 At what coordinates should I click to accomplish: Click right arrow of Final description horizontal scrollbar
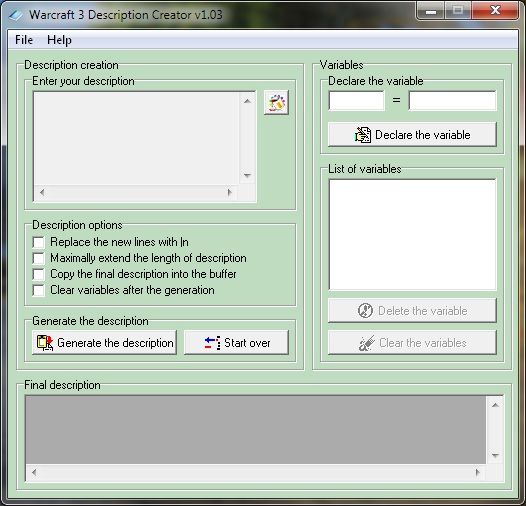click(478, 472)
